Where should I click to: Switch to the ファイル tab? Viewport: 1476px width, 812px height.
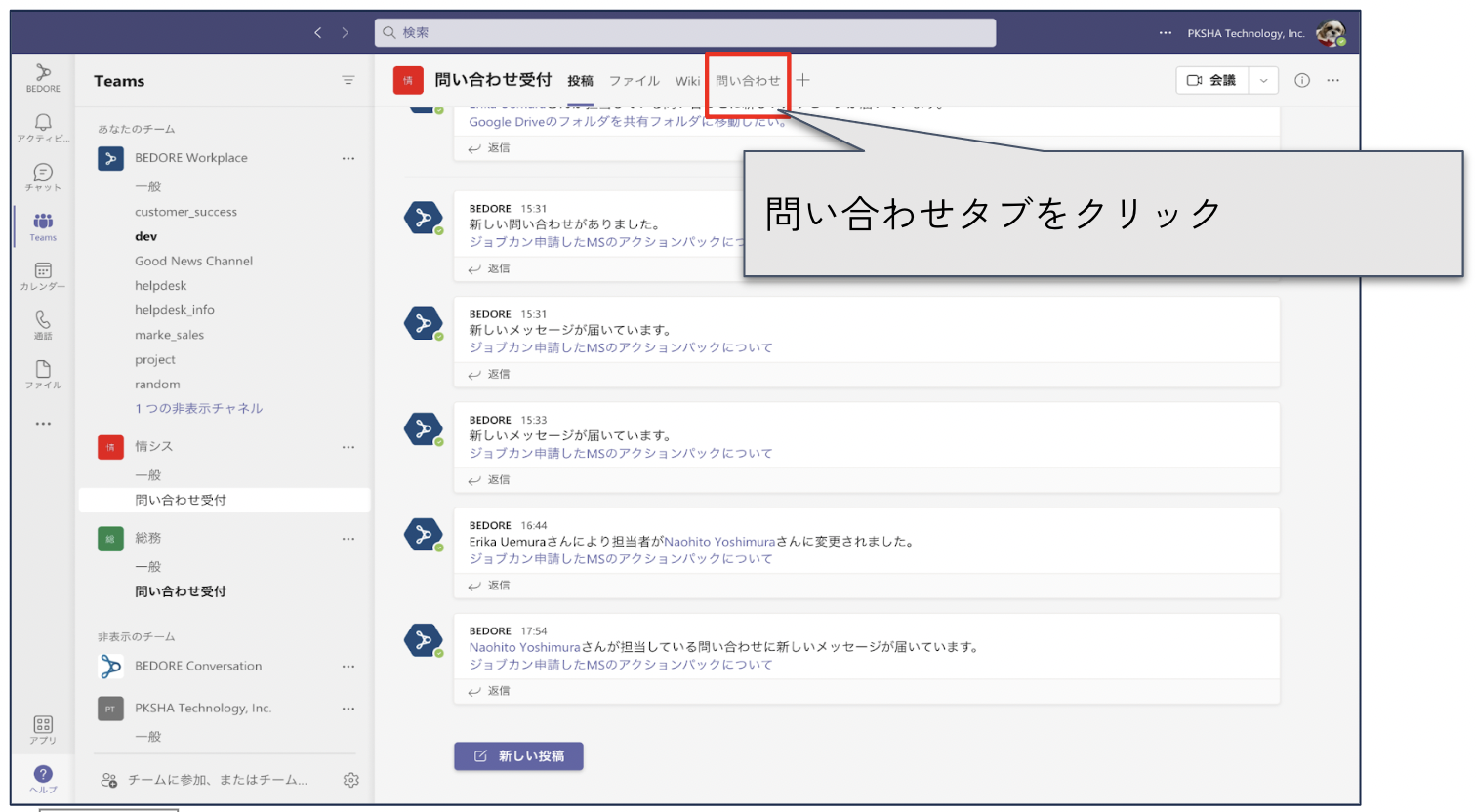tap(635, 81)
